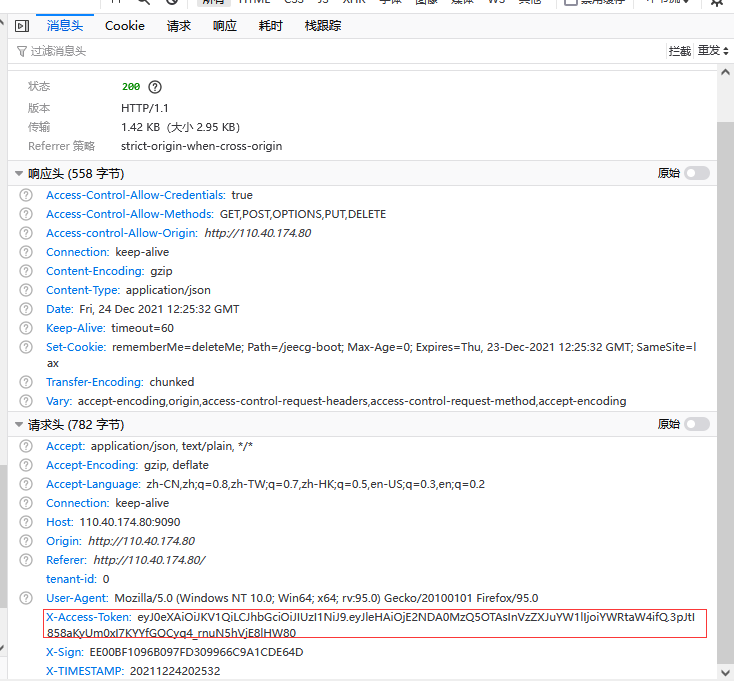Click the X-Sign header name
This screenshot has width=734, height=681.
(x=65, y=652)
